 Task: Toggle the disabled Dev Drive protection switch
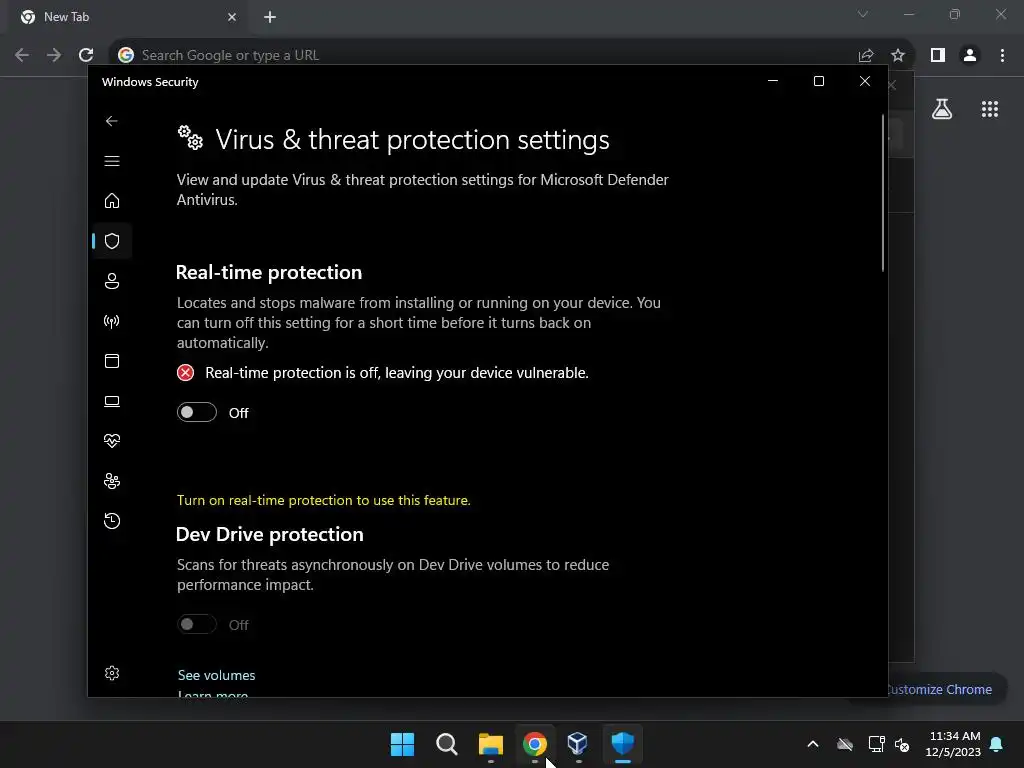click(x=197, y=624)
